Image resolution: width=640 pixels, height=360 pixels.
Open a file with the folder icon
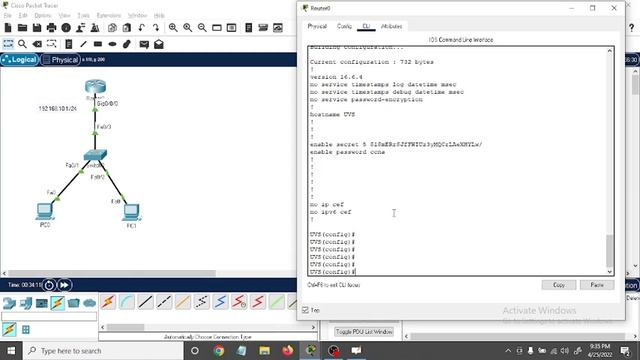click(x=22, y=28)
